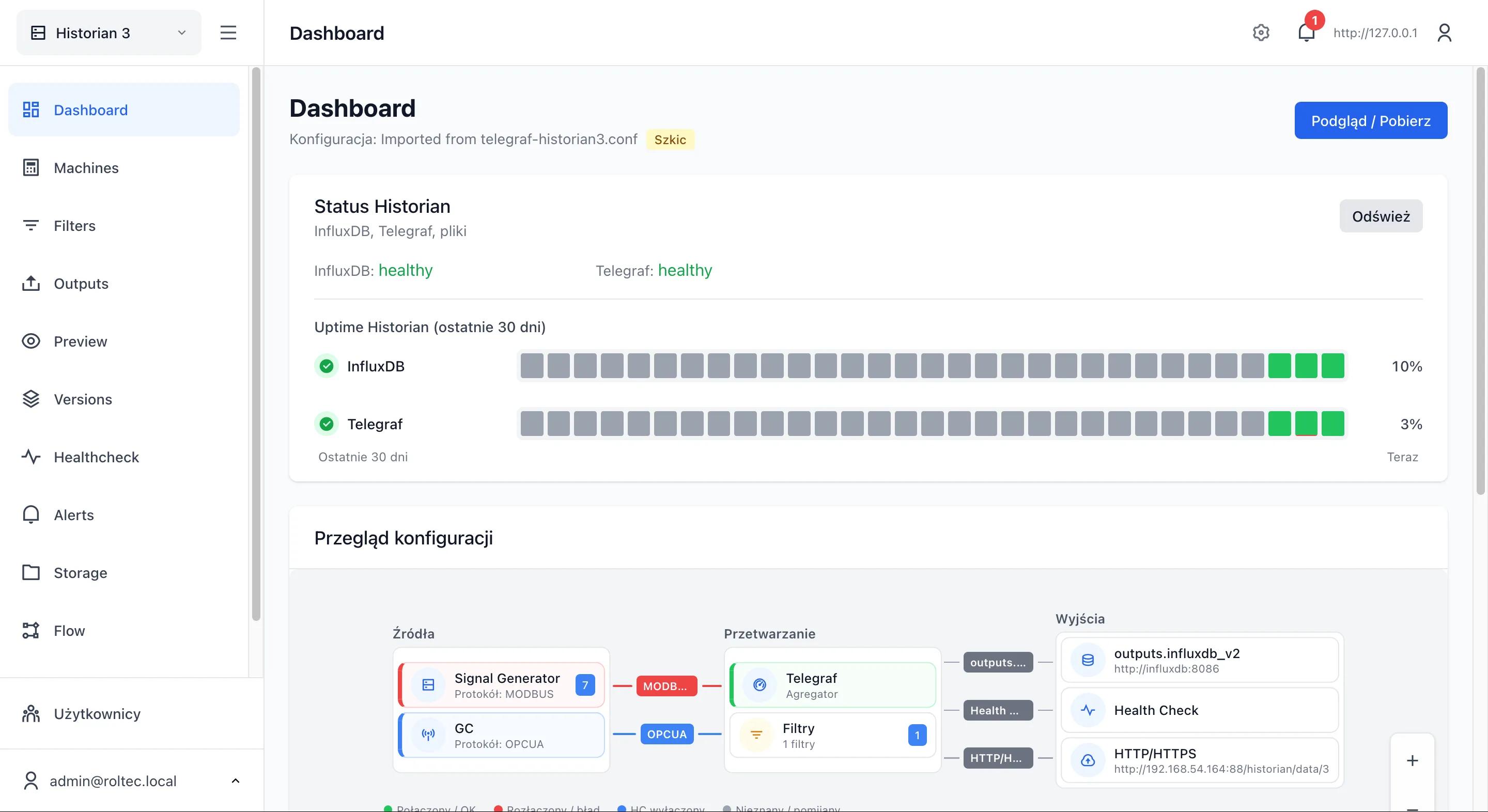1488x812 pixels.
Task: Click the red MODB... connection label
Action: point(666,686)
